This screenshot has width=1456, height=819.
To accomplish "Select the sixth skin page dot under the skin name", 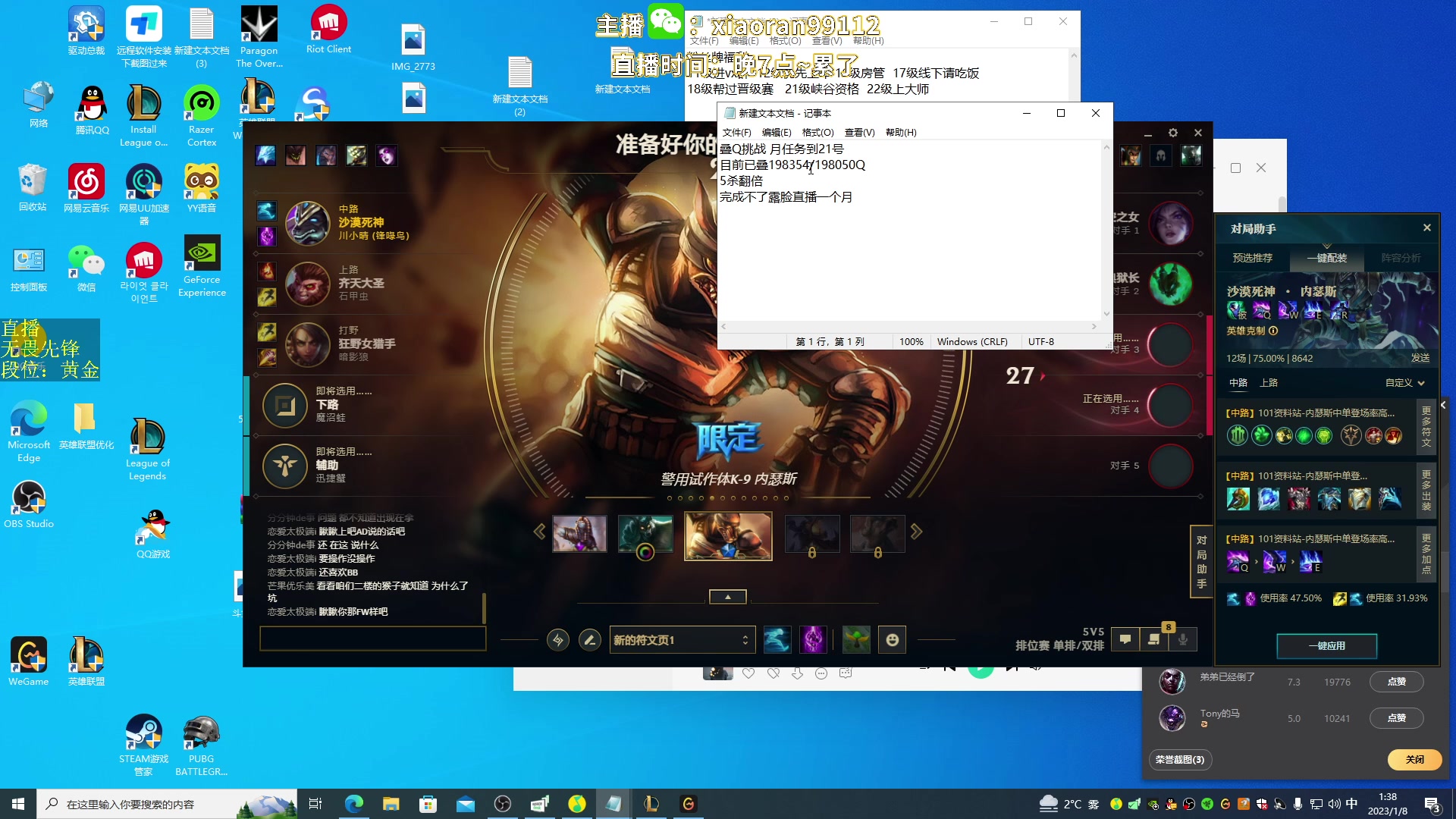I will coord(723,498).
